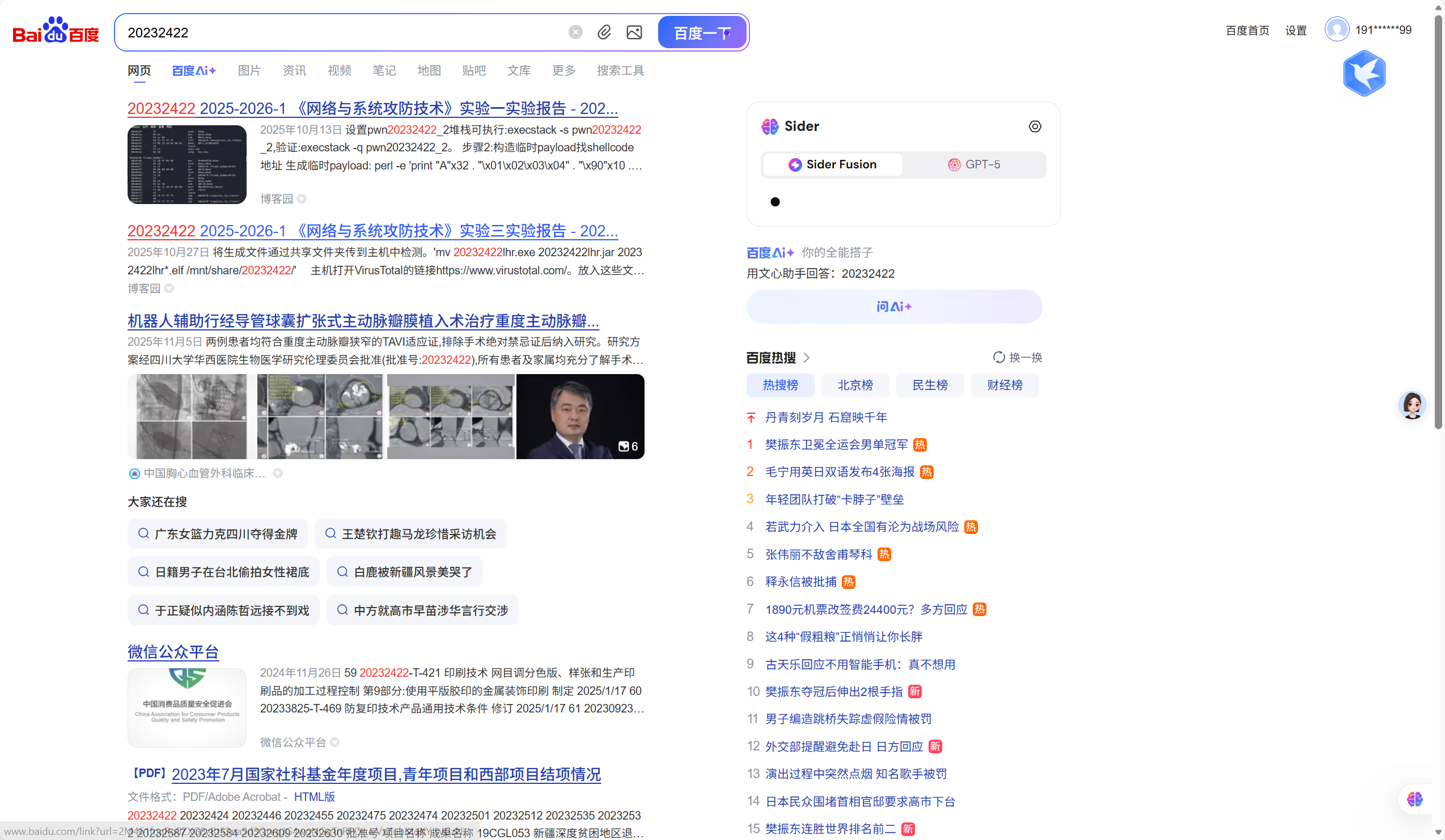Click the blue bird assistant icon
The width and height of the screenshot is (1445, 840).
point(1363,73)
